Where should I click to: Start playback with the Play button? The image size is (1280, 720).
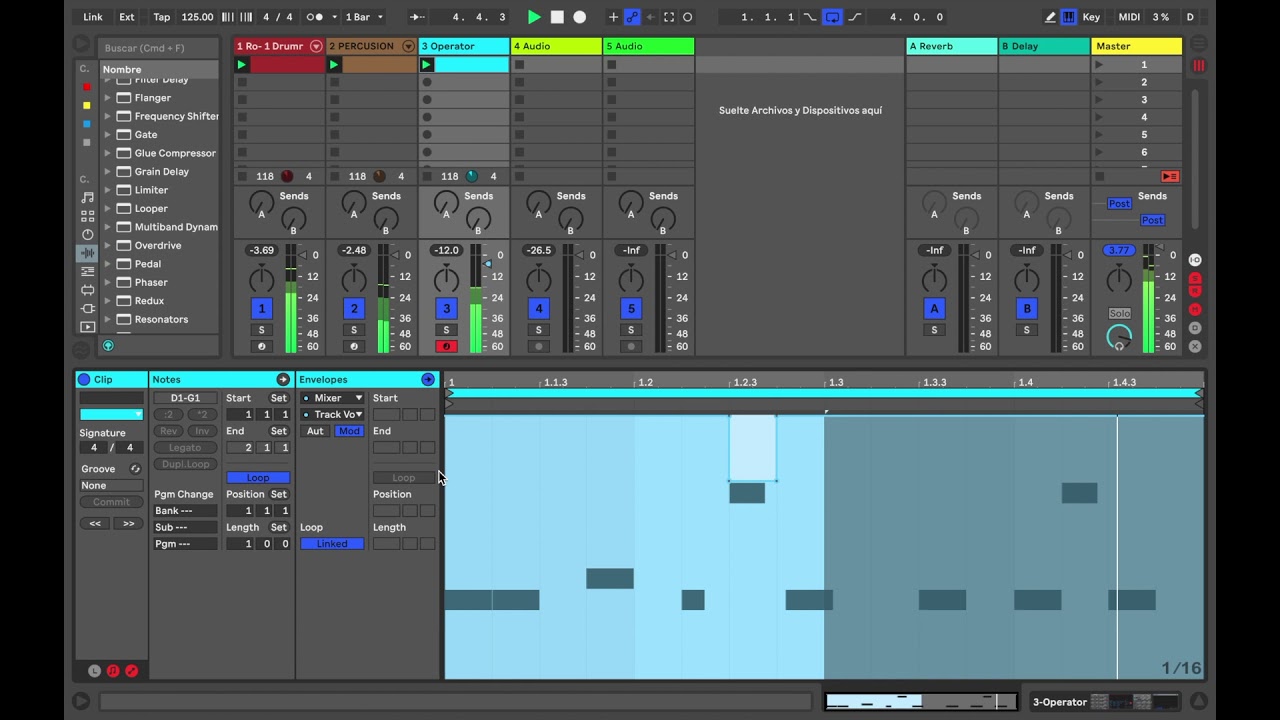[534, 17]
